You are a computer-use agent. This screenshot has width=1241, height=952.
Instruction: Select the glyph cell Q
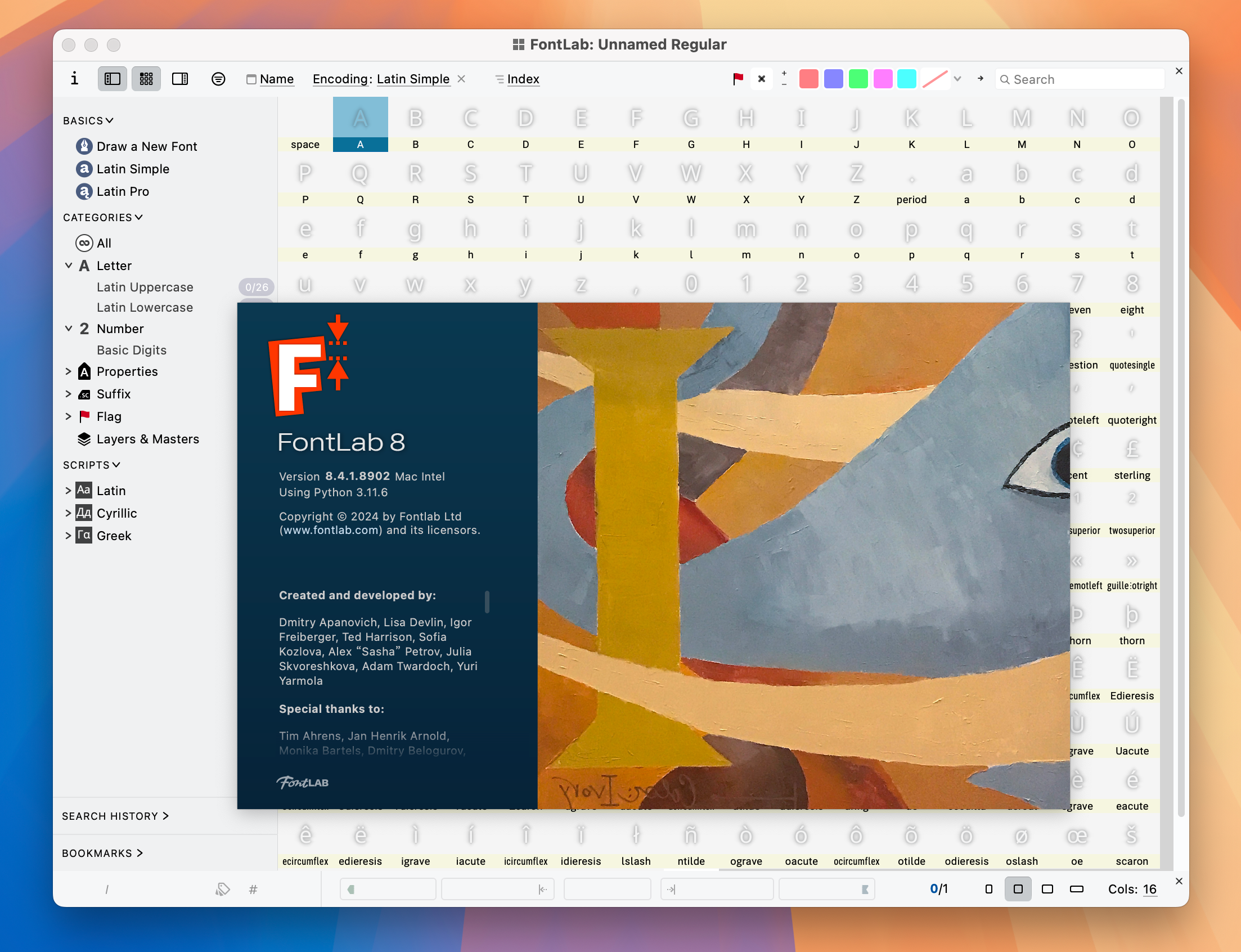[360, 179]
